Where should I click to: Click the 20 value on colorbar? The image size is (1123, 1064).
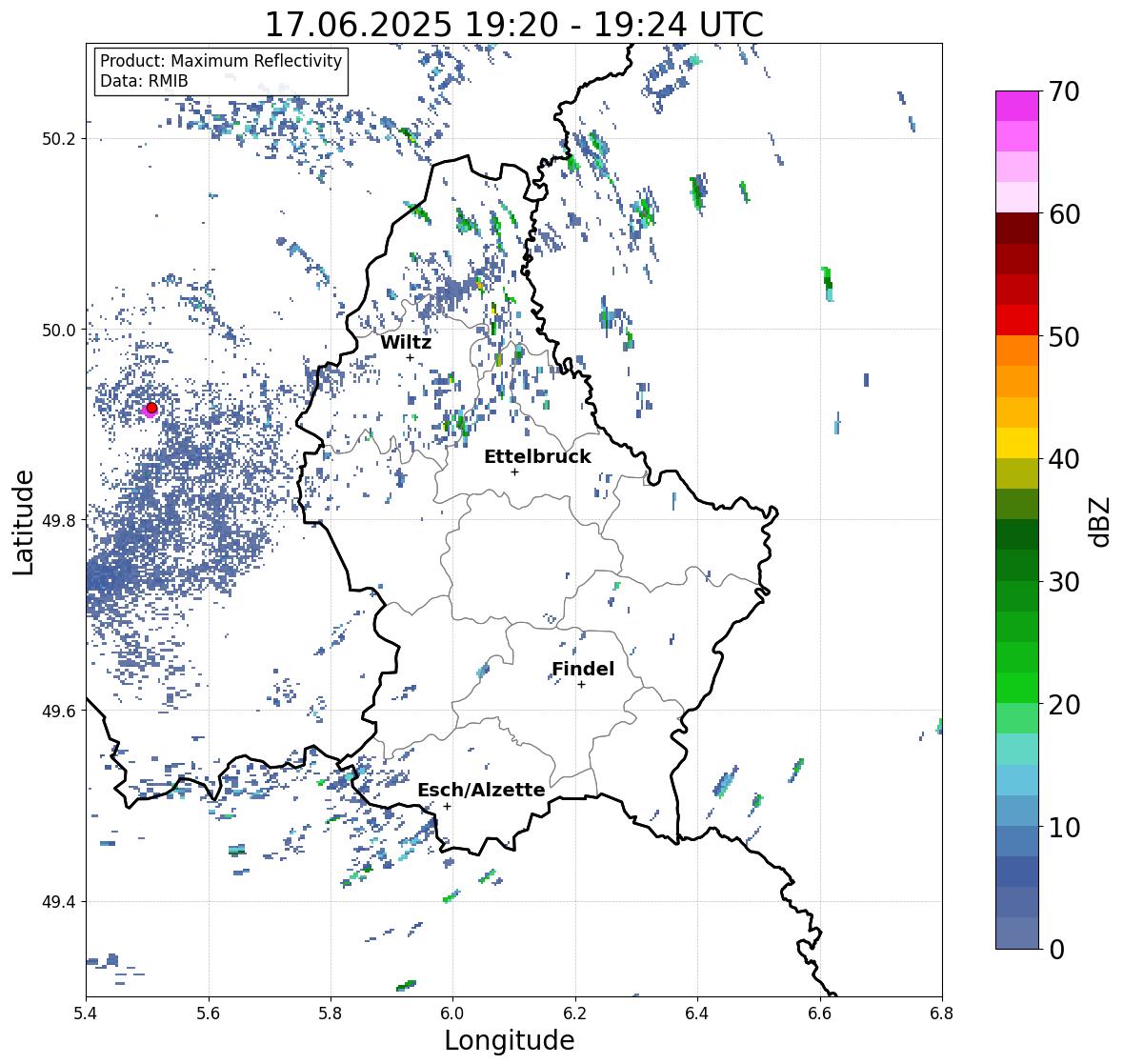pos(1063,705)
